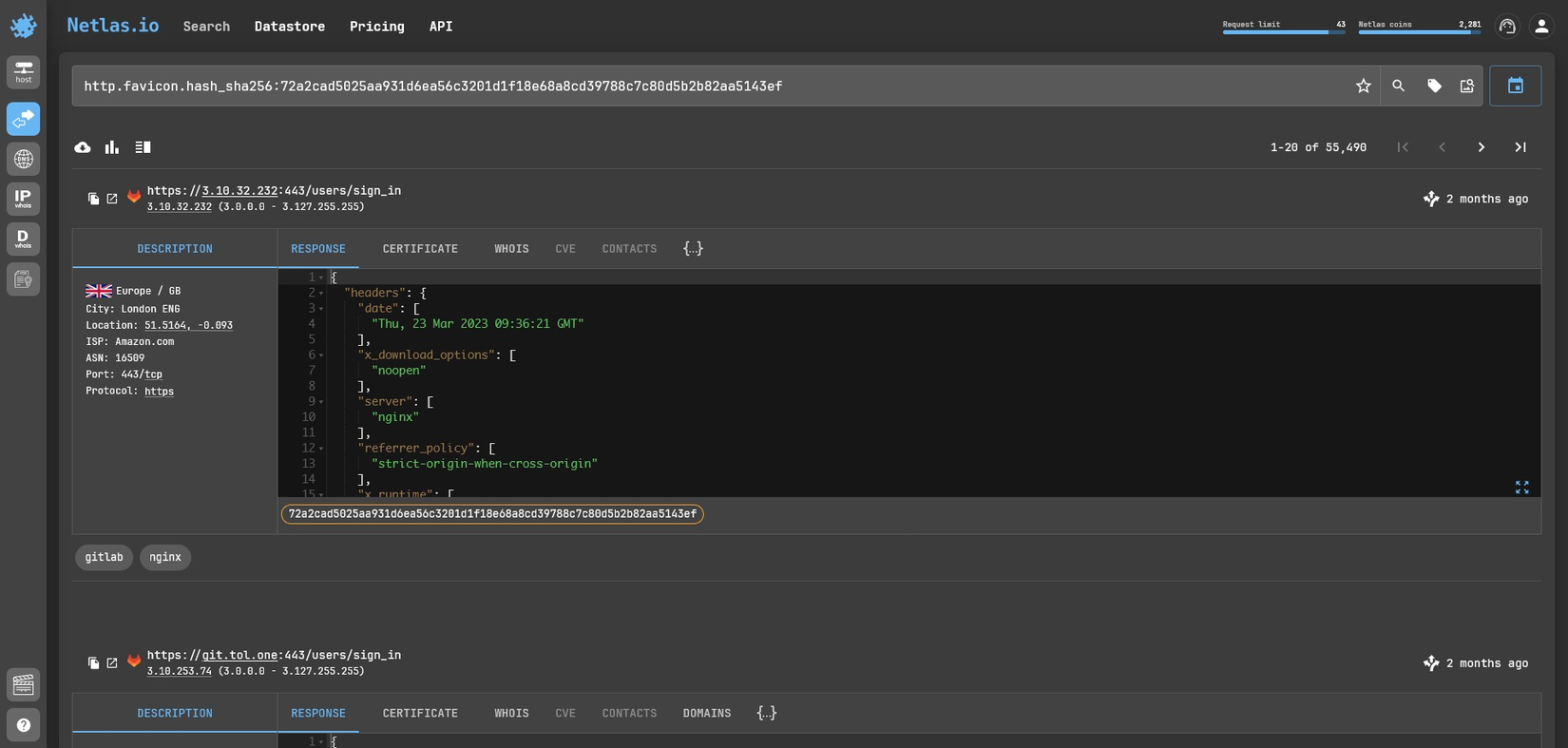Collapse the "server" array at line 9
1568x748 pixels.
321,402
